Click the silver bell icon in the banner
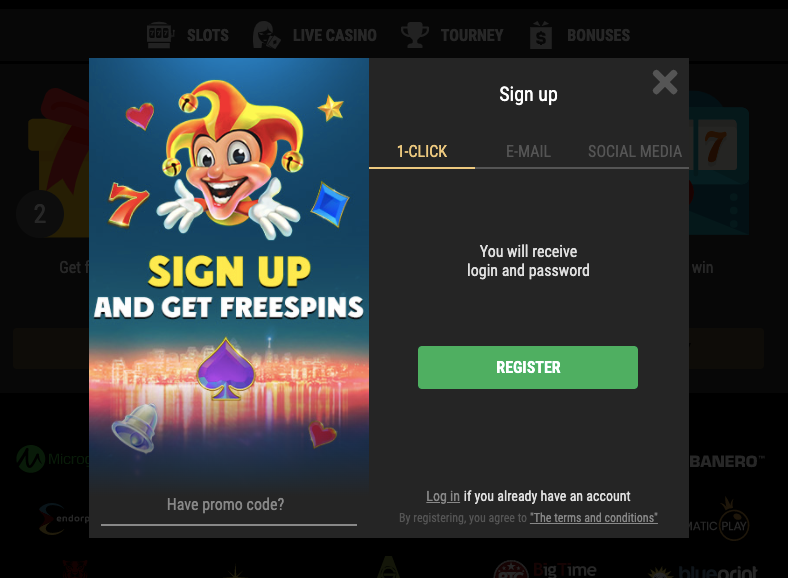Image resolution: width=788 pixels, height=578 pixels. pyautogui.click(x=136, y=428)
